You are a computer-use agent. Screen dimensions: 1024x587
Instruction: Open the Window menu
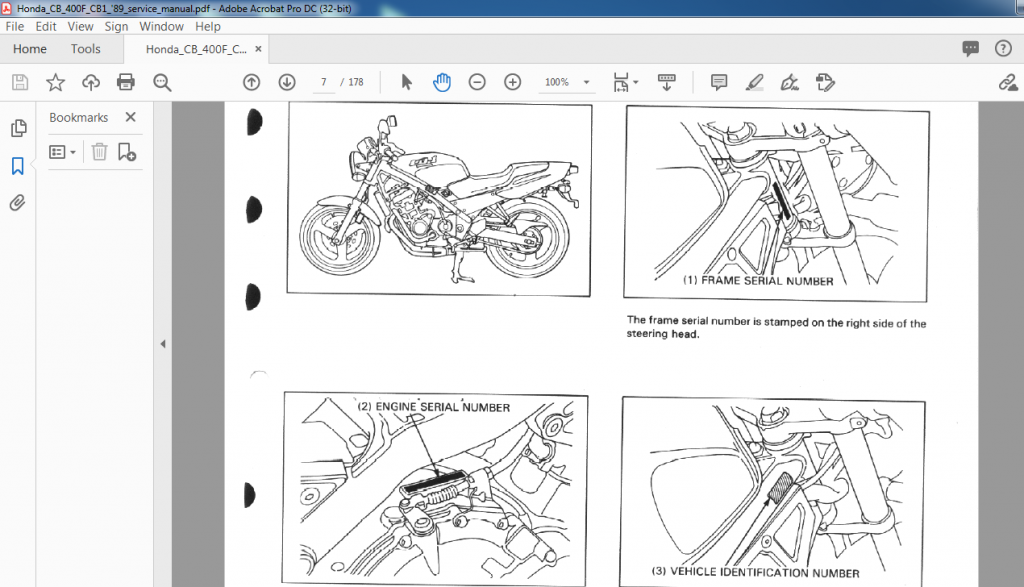(161, 27)
